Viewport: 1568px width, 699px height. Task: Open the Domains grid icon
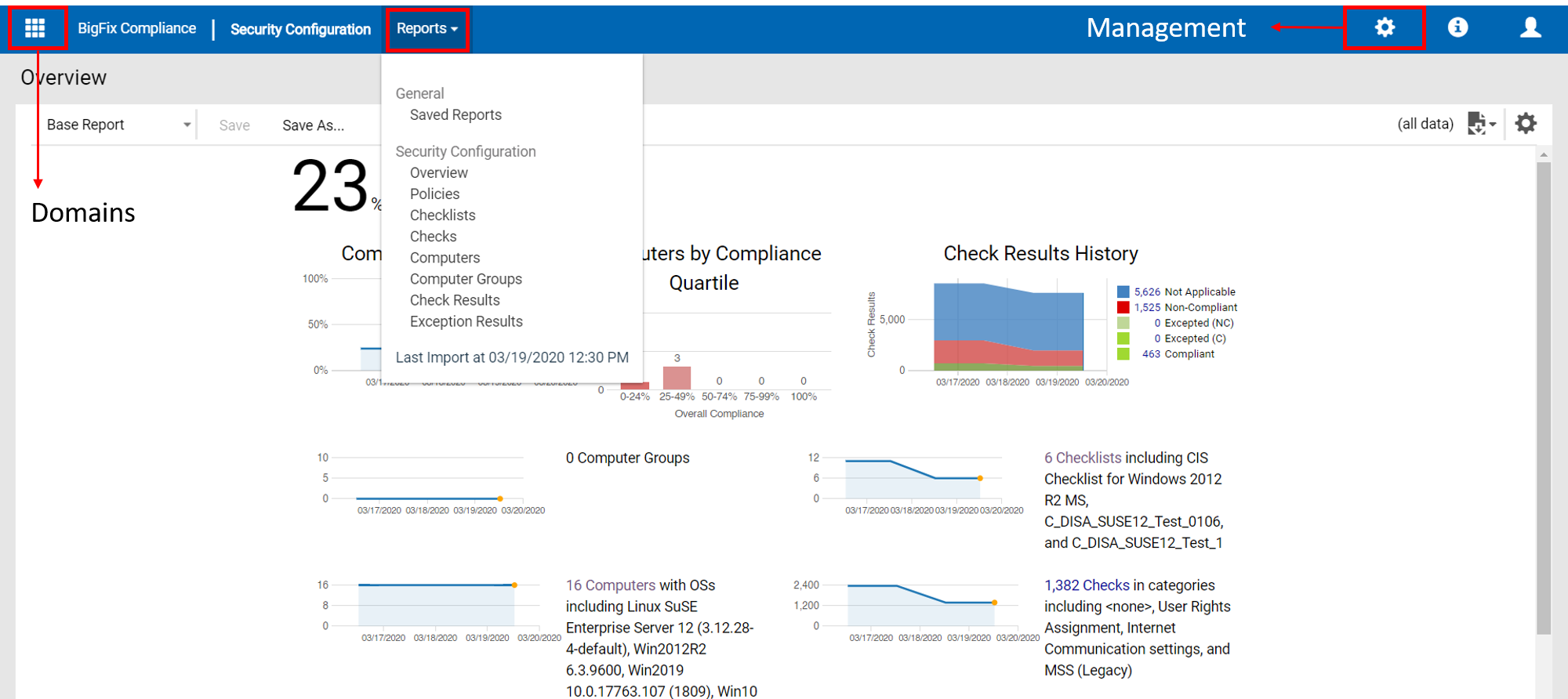tap(35, 29)
